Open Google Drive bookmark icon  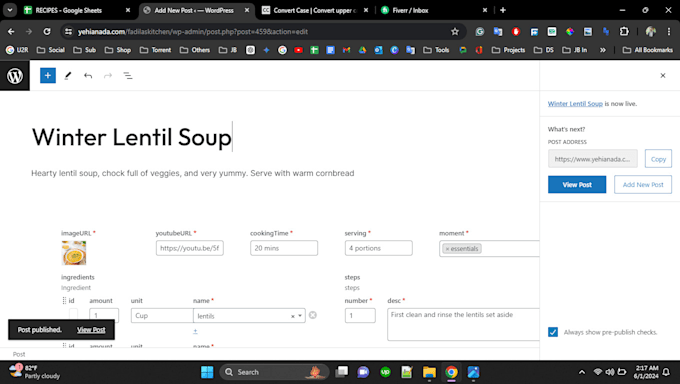tap(362, 50)
